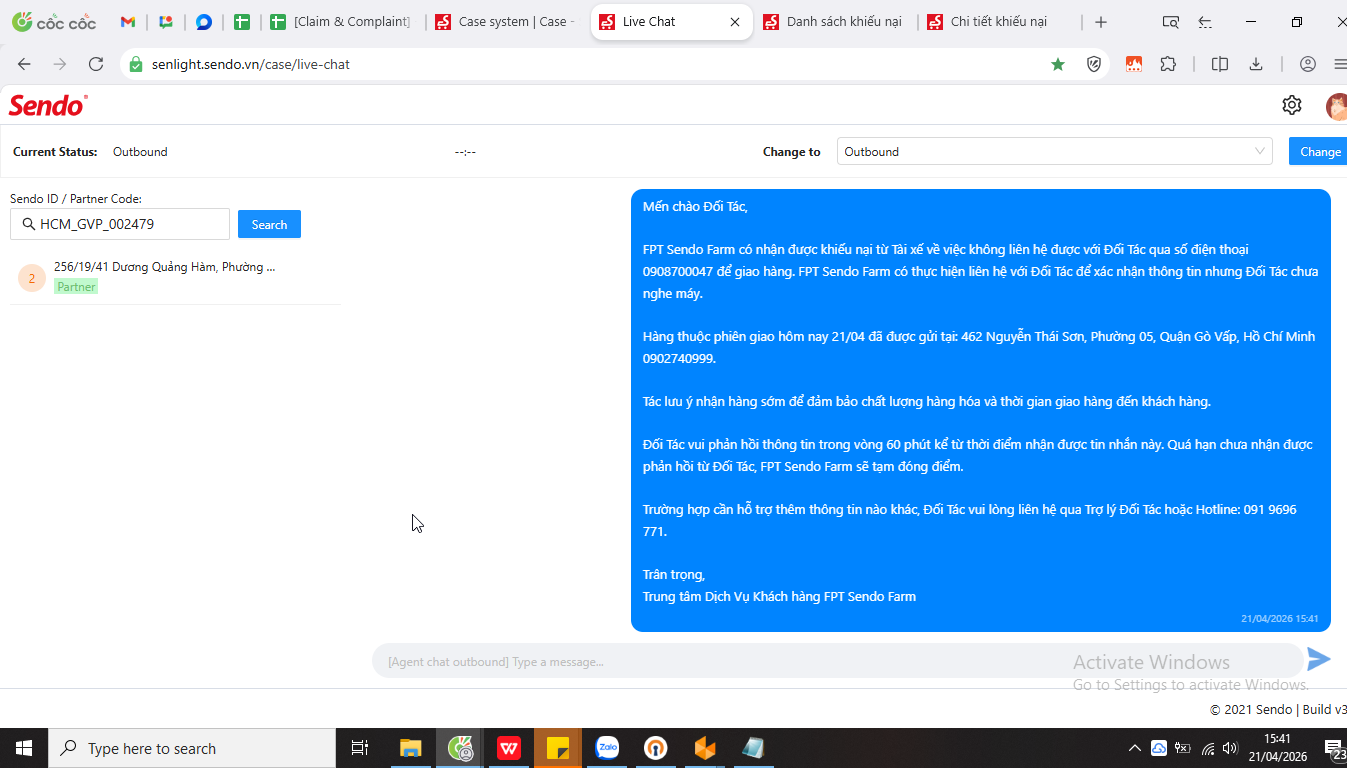Open the network icon in system tray
Screen dimensions: 1347x768
[1207, 748]
